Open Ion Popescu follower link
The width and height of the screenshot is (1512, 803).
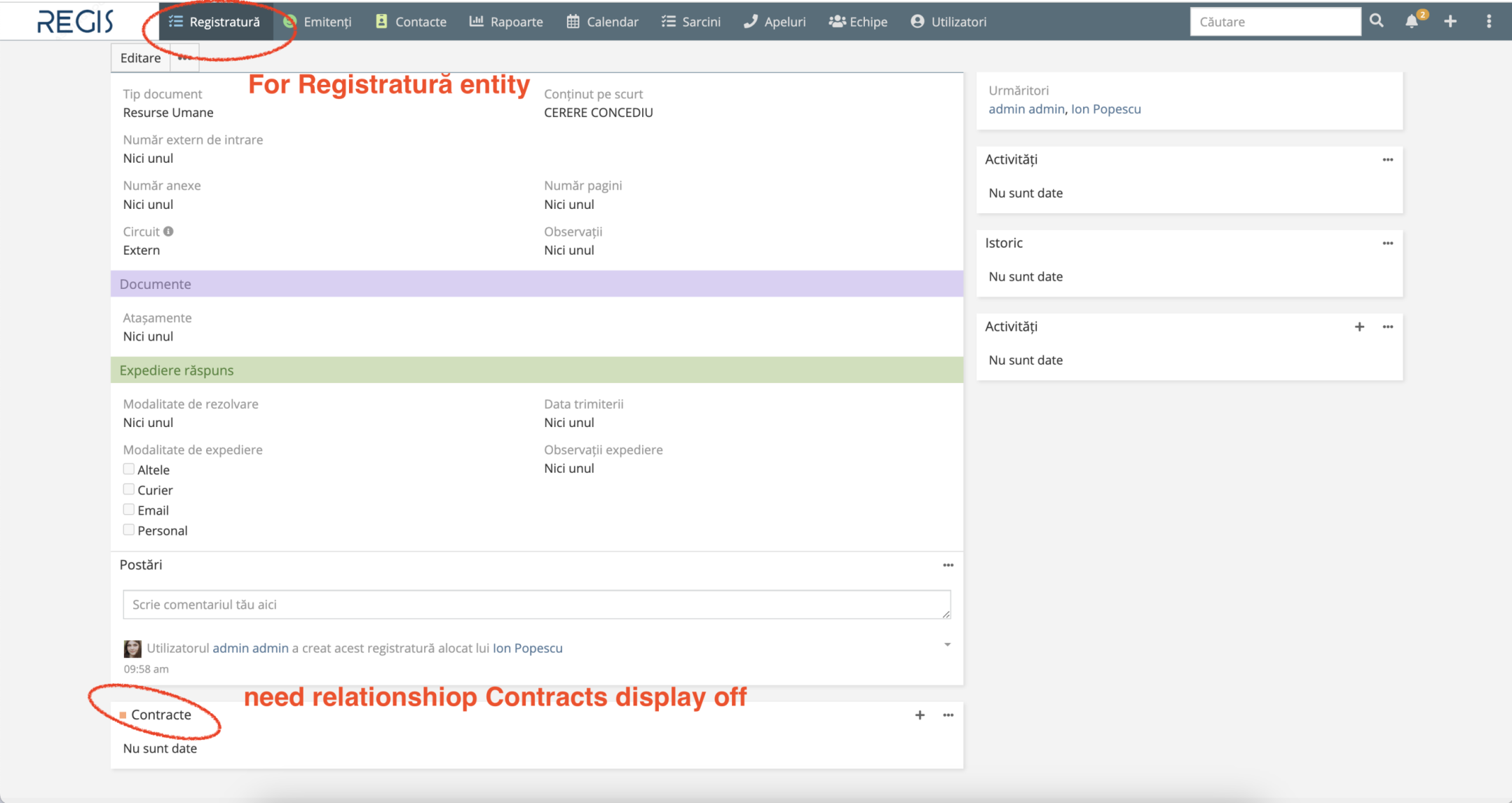click(1105, 109)
